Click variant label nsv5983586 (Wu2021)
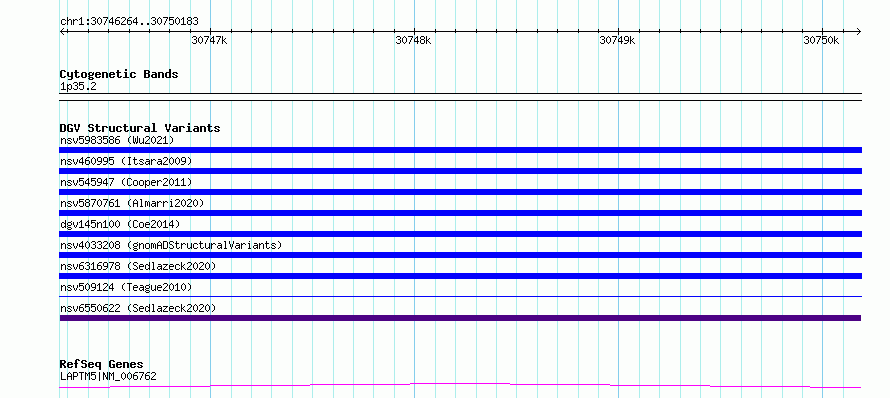 pyautogui.click(x=117, y=140)
